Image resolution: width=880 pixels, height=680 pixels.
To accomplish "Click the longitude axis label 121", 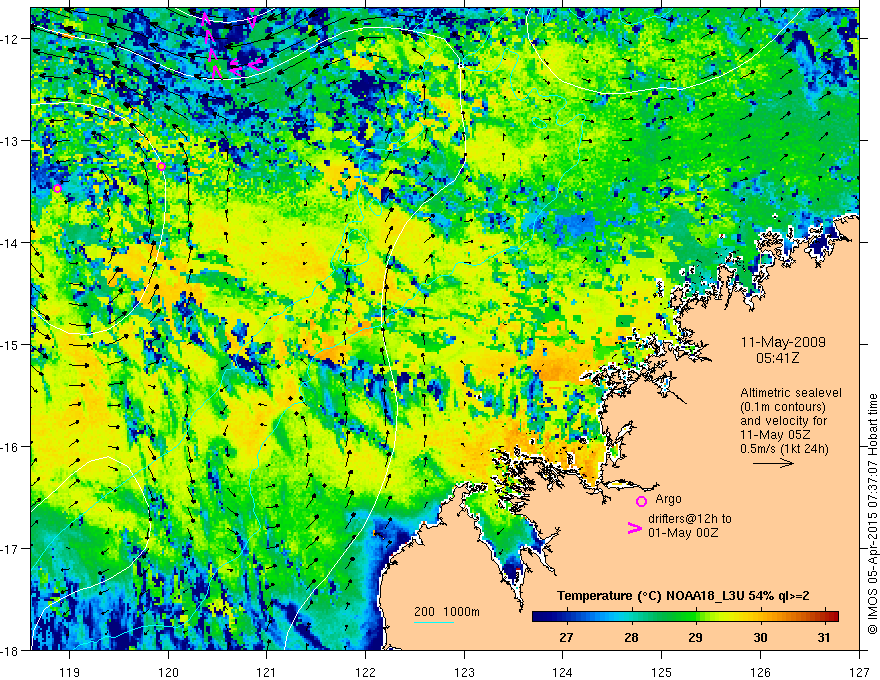I will pyautogui.click(x=267, y=672).
